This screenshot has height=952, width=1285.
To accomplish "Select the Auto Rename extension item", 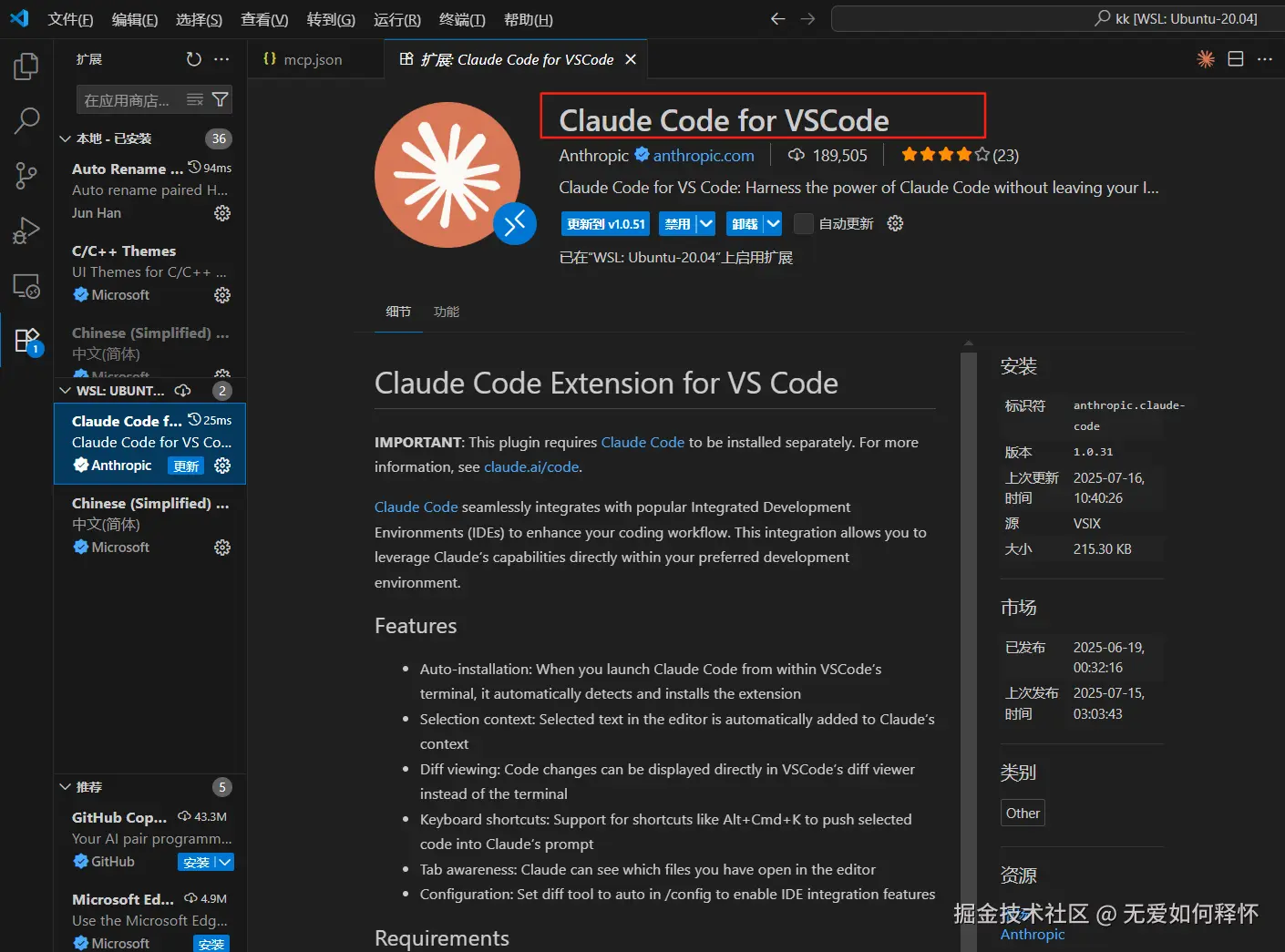I will [150, 190].
